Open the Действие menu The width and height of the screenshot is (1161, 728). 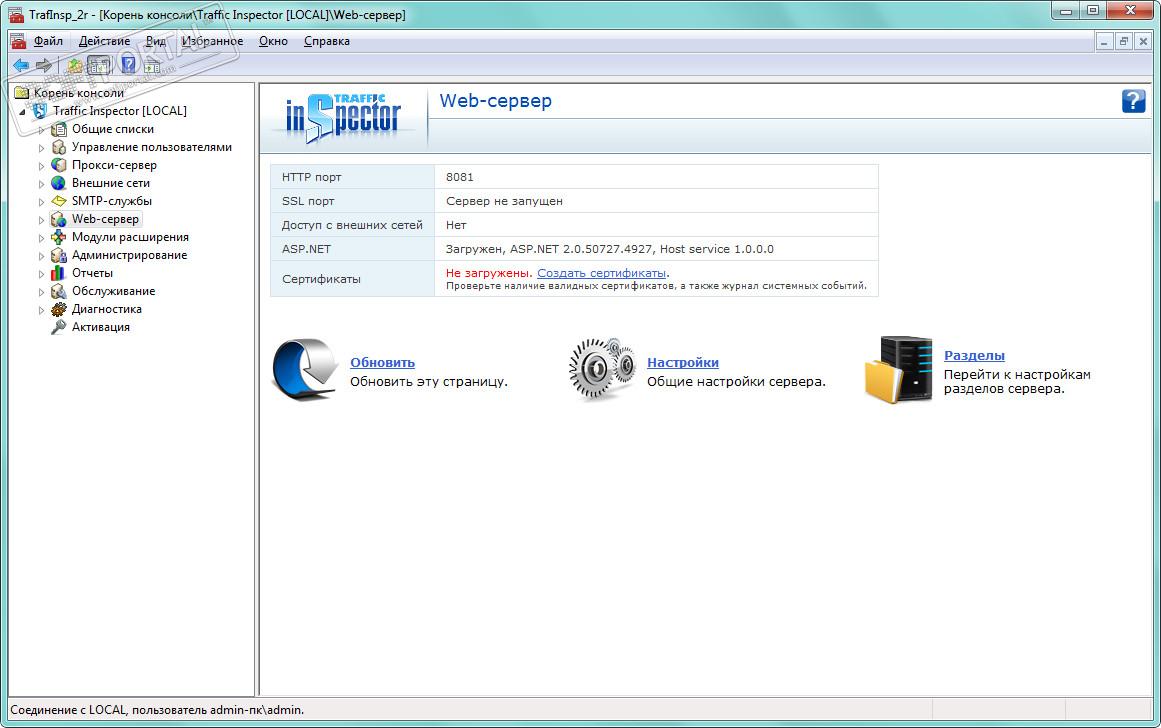[x=104, y=41]
